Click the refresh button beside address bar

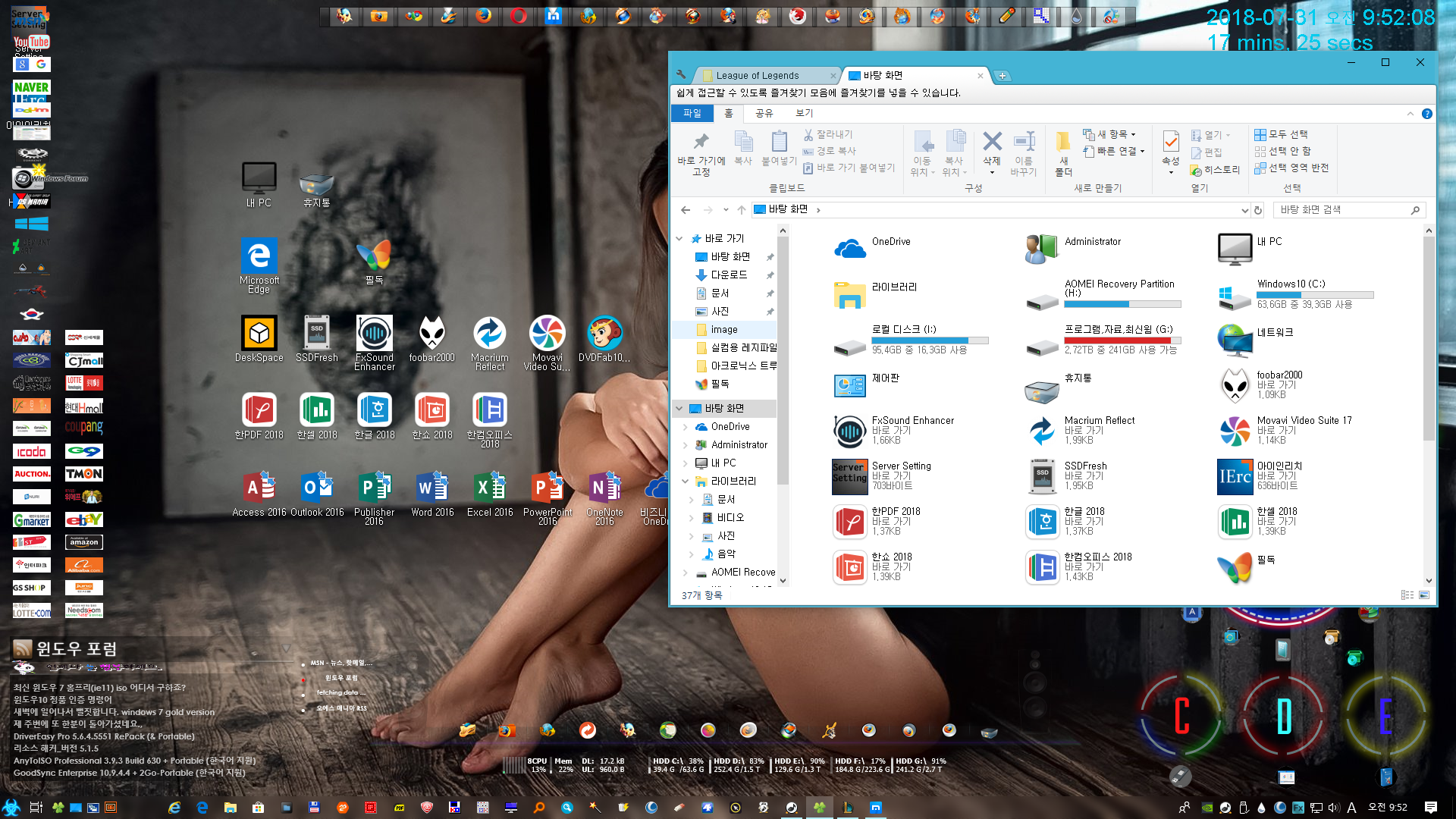pos(1258,210)
